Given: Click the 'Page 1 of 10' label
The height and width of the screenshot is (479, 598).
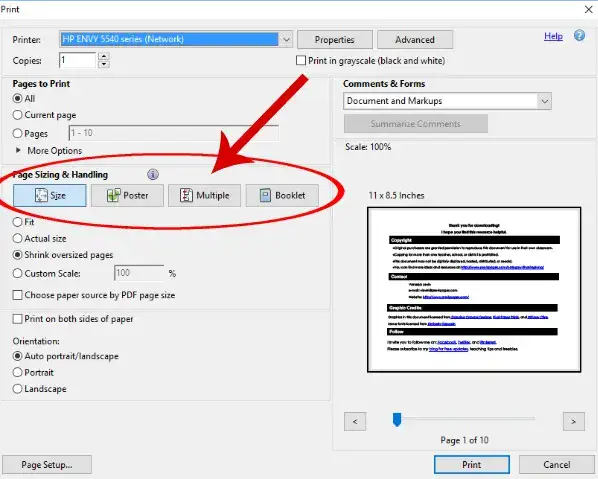Looking at the screenshot, I should 464,440.
